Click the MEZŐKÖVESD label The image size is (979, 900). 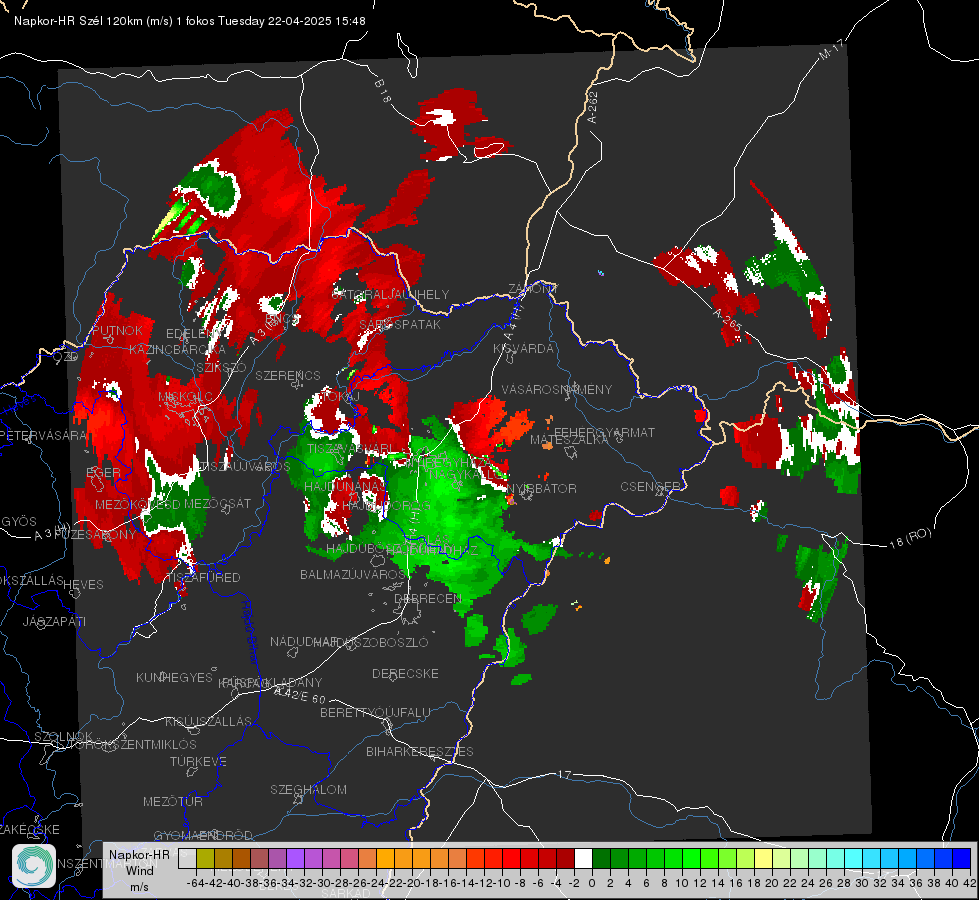[137, 504]
